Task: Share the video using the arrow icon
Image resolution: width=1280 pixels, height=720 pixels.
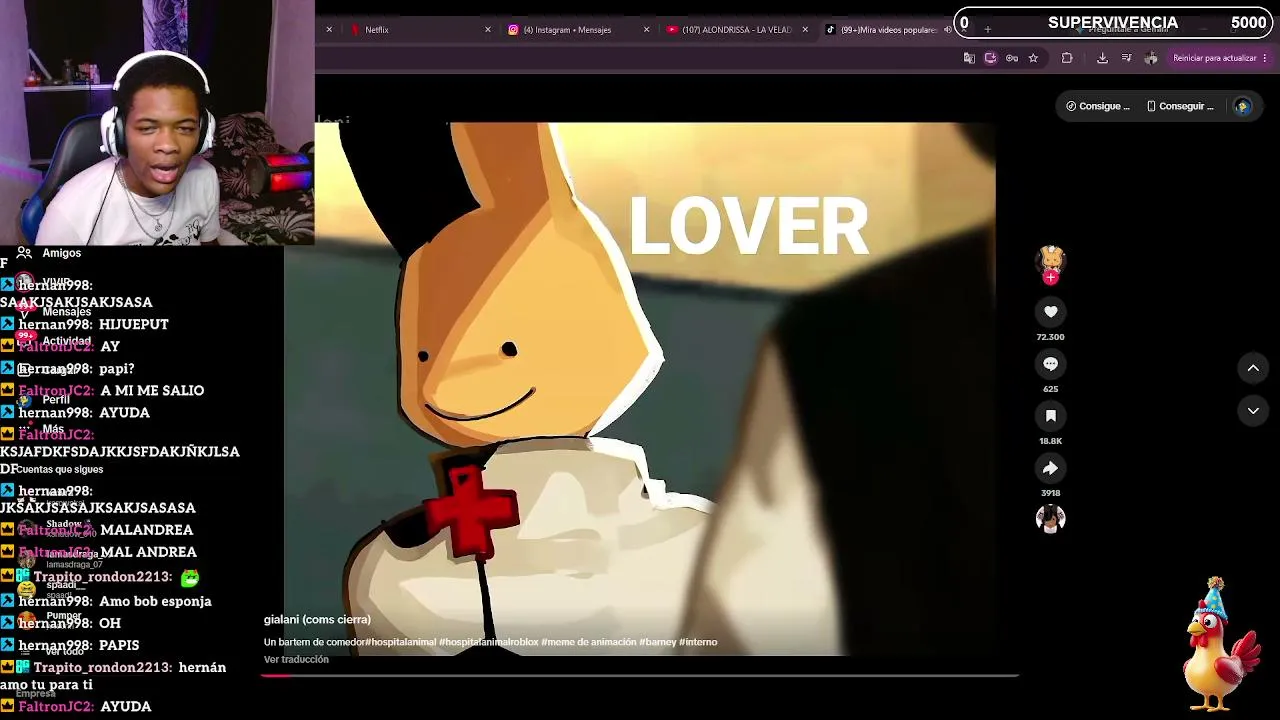Action: pos(1050,468)
